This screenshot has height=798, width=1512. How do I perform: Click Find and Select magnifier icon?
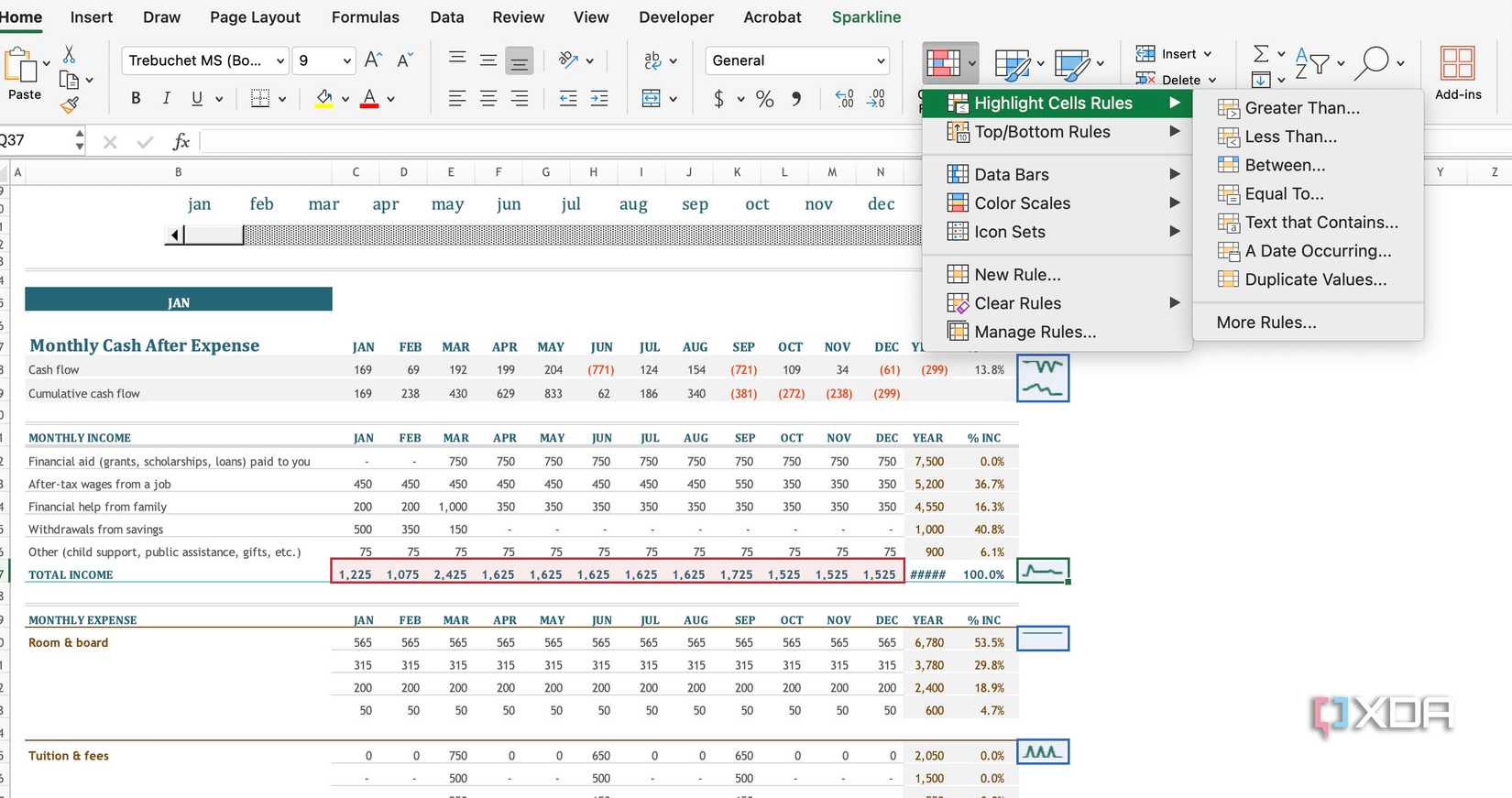(1372, 63)
